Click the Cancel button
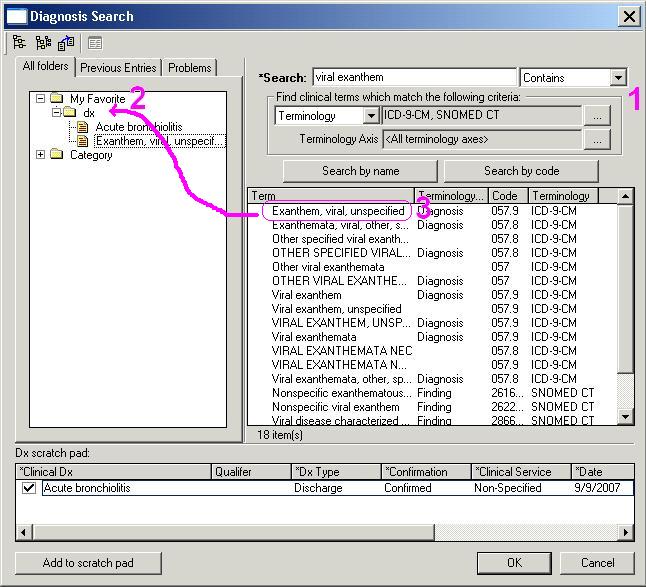The width and height of the screenshot is (646, 587). (597, 563)
